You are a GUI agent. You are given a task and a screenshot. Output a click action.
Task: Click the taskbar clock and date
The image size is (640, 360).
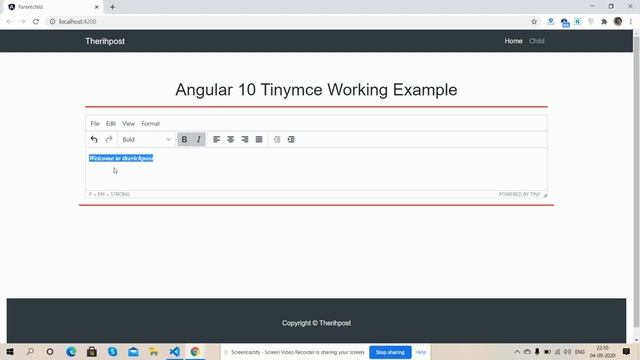(x=602, y=352)
